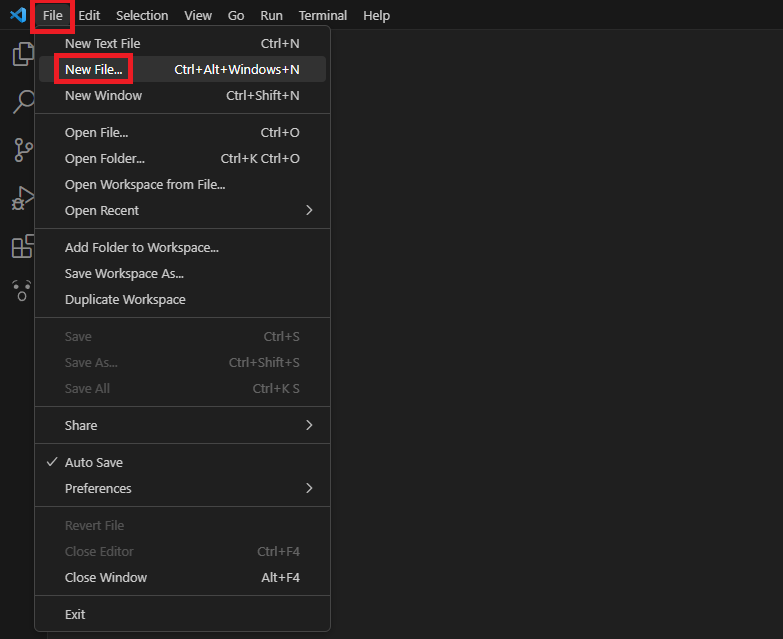The width and height of the screenshot is (783, 639).
Task: Open the Edit menu
Action: point(89,15)
